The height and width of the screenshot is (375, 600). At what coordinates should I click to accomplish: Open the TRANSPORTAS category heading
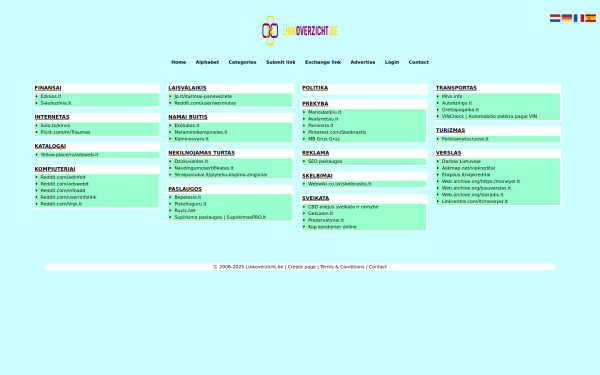(456, 88)
